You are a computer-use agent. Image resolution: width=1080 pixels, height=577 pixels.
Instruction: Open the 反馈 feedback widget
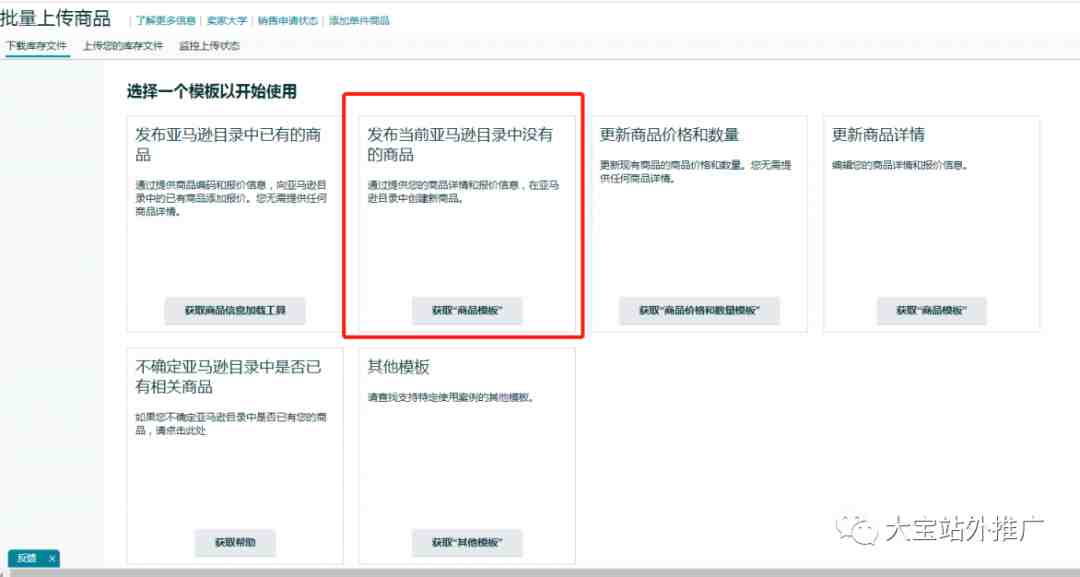tap(27, 558)
